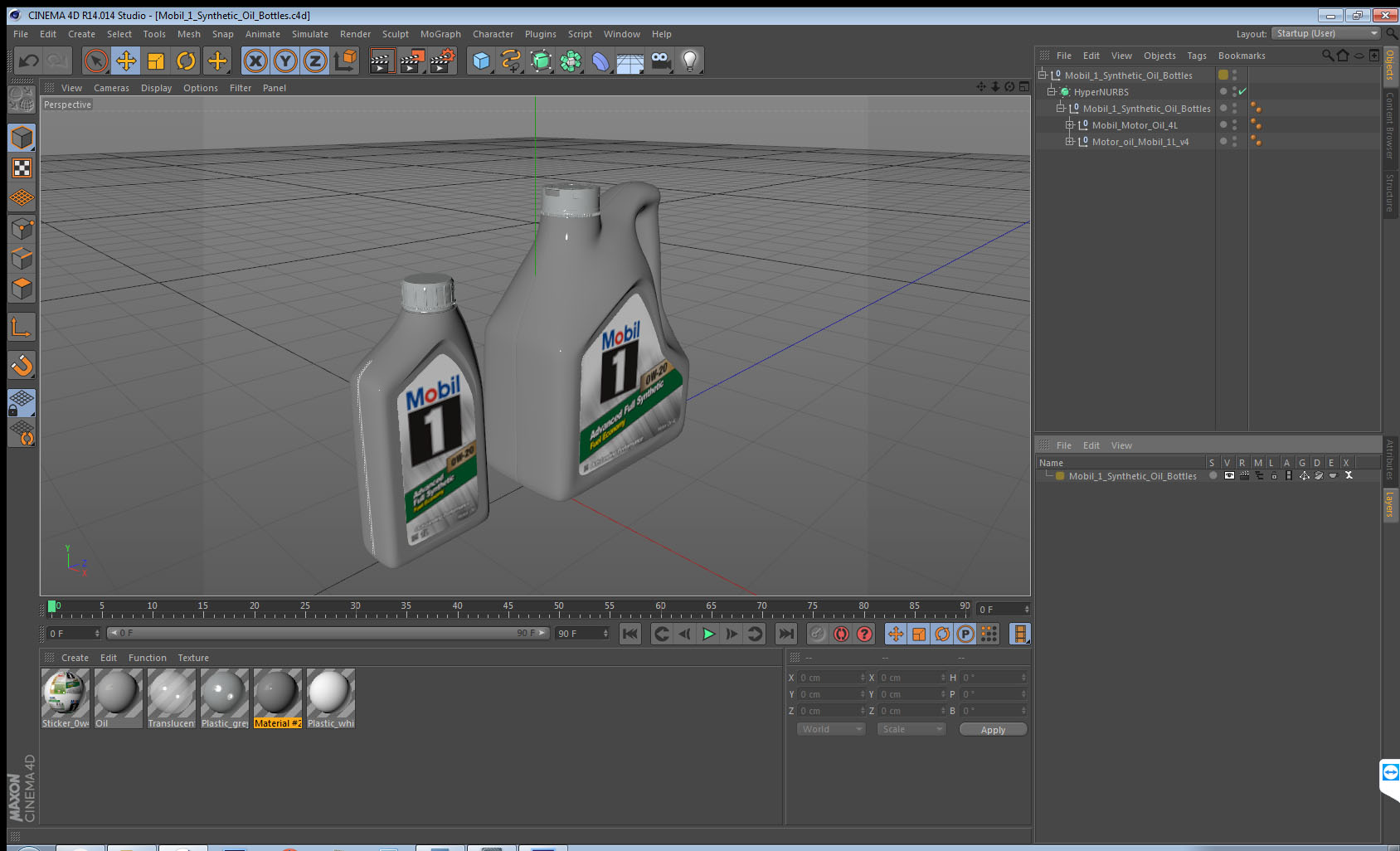
Task: Go to end of animation
Action: click(x=785, y=634)
